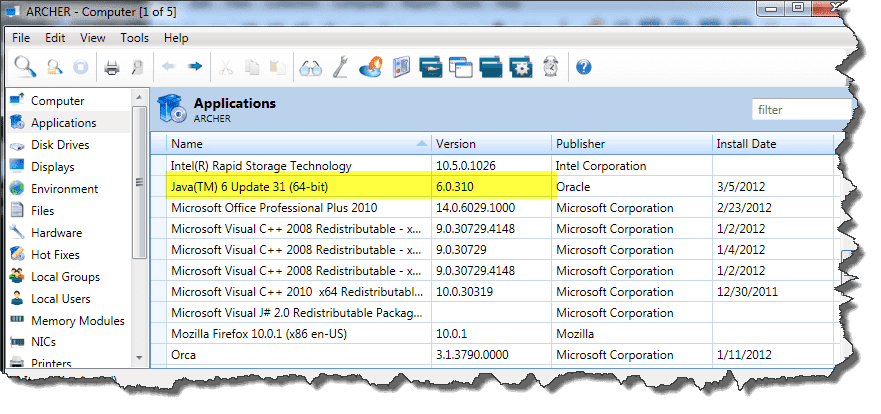The height and width of the screenshot is (414, 881).
Task: Sort by the Name column header
Action: click(299, 144)
